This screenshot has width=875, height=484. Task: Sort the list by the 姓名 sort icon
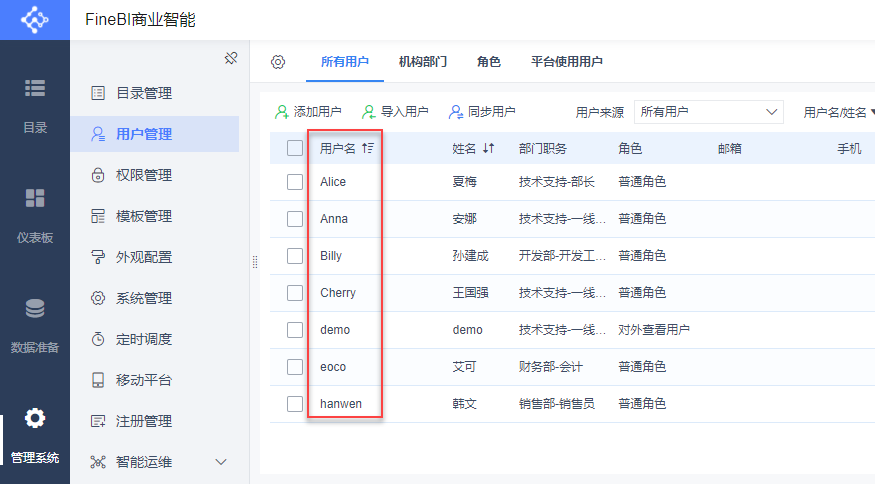click(488, 148)
